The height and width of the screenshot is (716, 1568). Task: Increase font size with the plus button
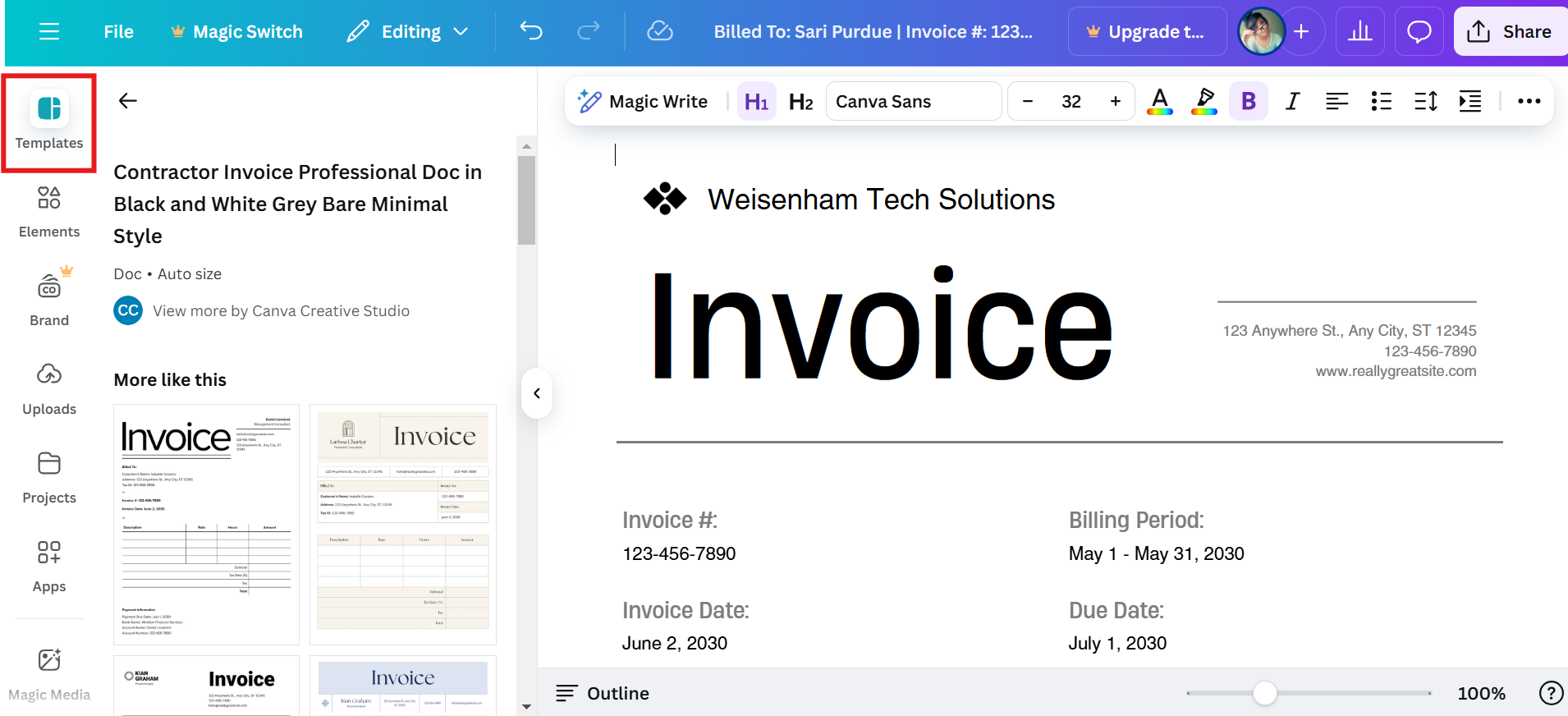(1115, 102)
